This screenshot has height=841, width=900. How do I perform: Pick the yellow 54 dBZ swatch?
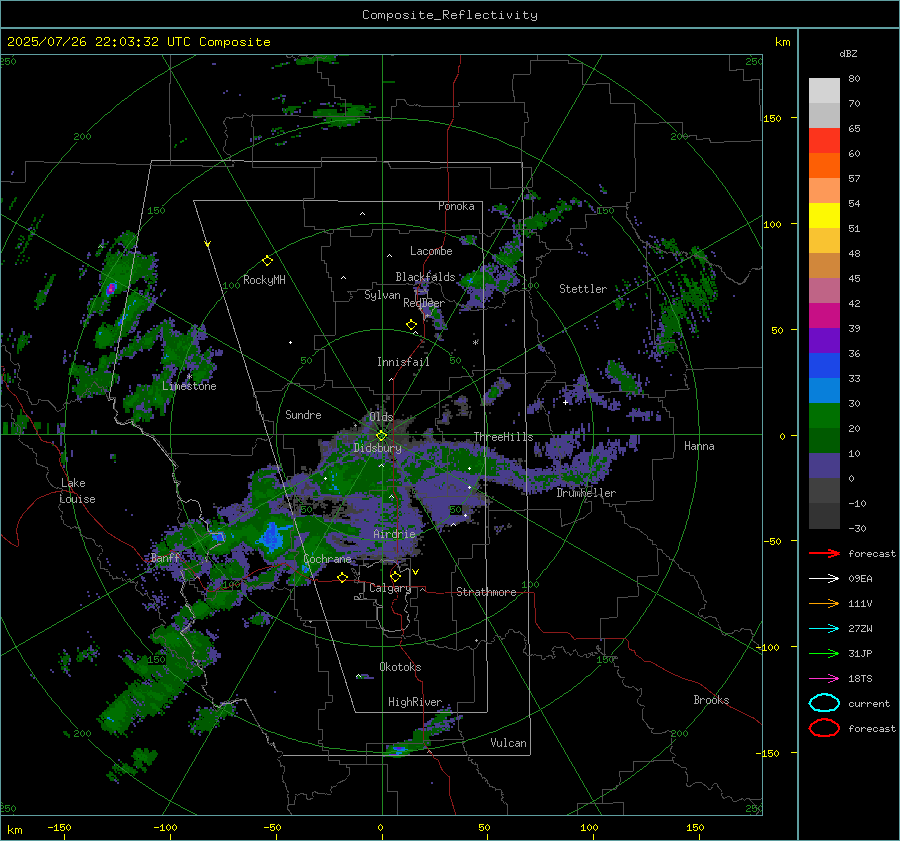tap(824, 215)
